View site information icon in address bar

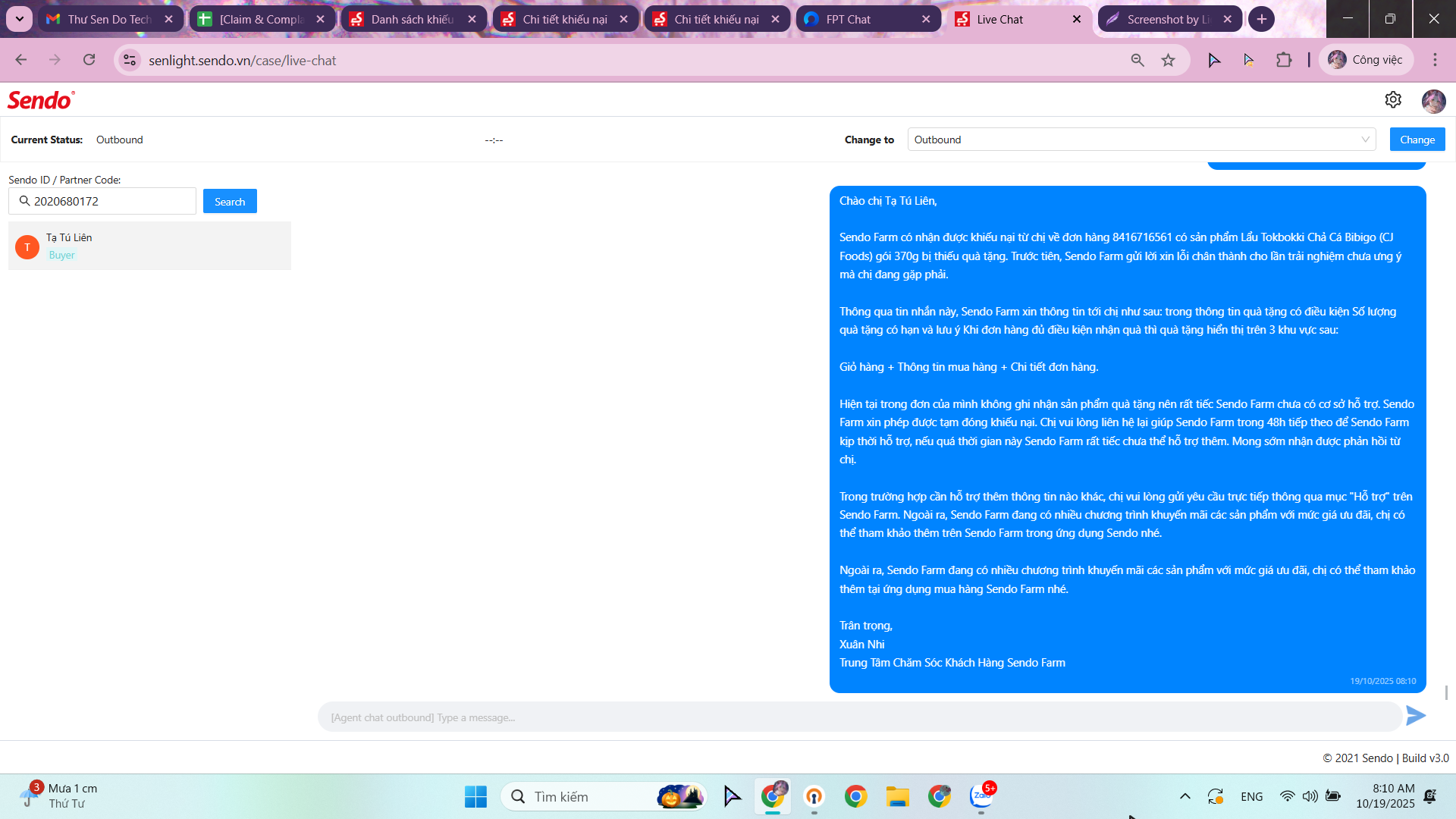coord(130,60)
